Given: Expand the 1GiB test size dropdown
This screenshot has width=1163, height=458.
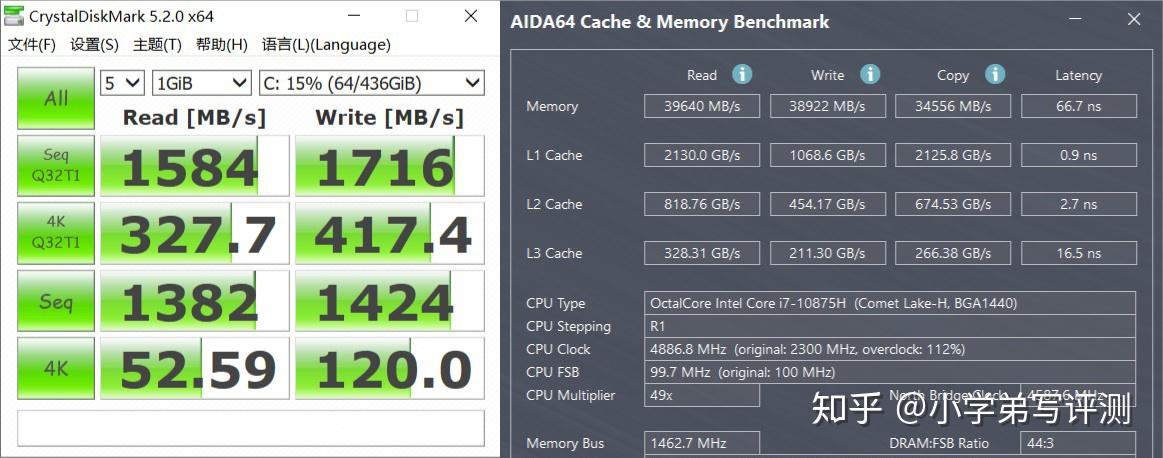Looking at the screenshot, I should coord(202,83).
